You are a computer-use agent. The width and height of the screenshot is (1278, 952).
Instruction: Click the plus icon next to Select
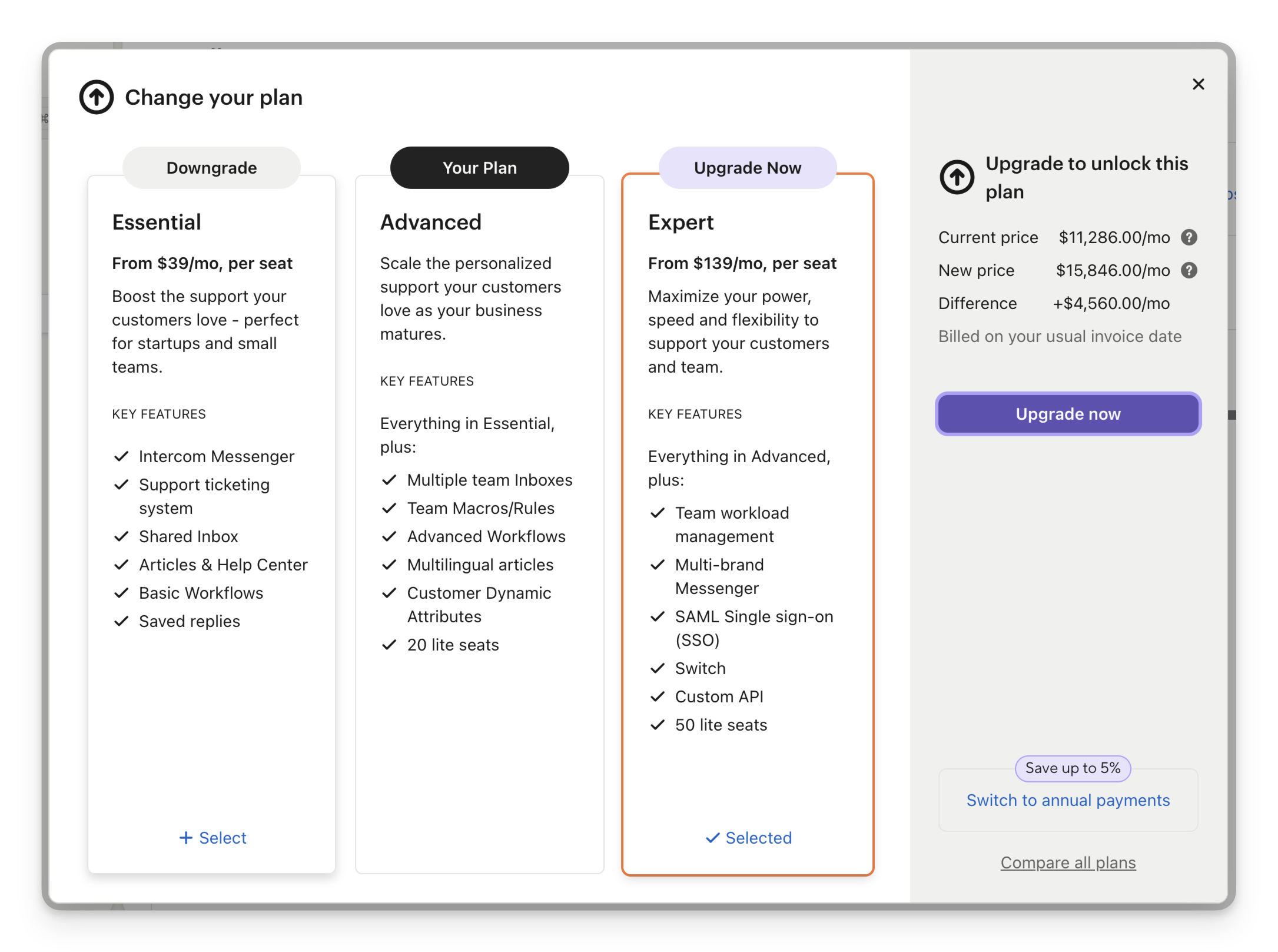[x=185, y=838]
